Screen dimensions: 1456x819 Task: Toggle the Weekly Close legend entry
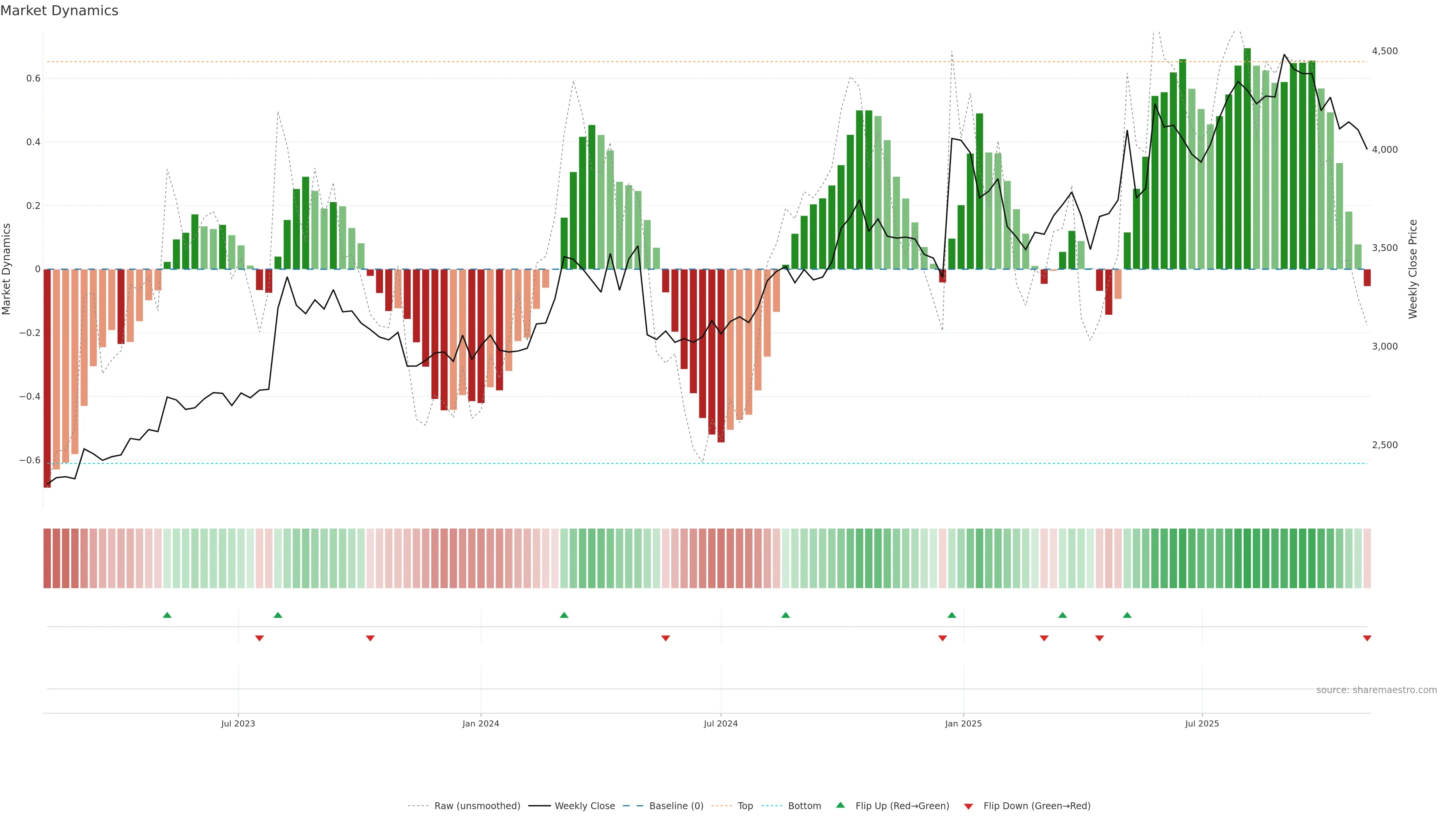click(584, 806)
